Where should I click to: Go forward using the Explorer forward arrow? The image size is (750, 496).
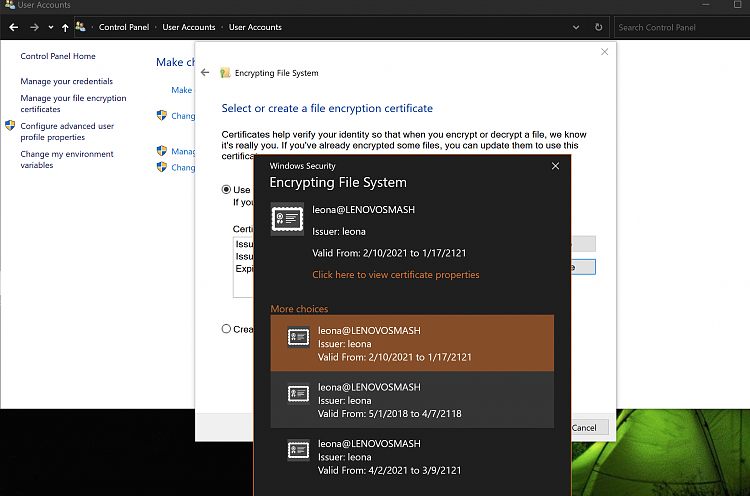[34, 27]
